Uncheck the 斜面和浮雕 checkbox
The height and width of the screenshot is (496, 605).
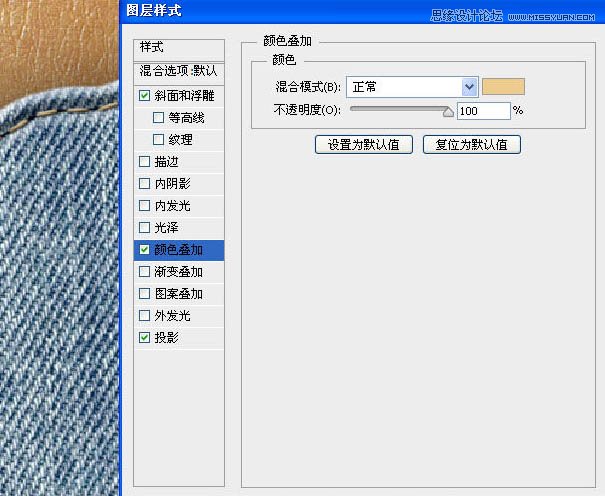pos(144,96)
